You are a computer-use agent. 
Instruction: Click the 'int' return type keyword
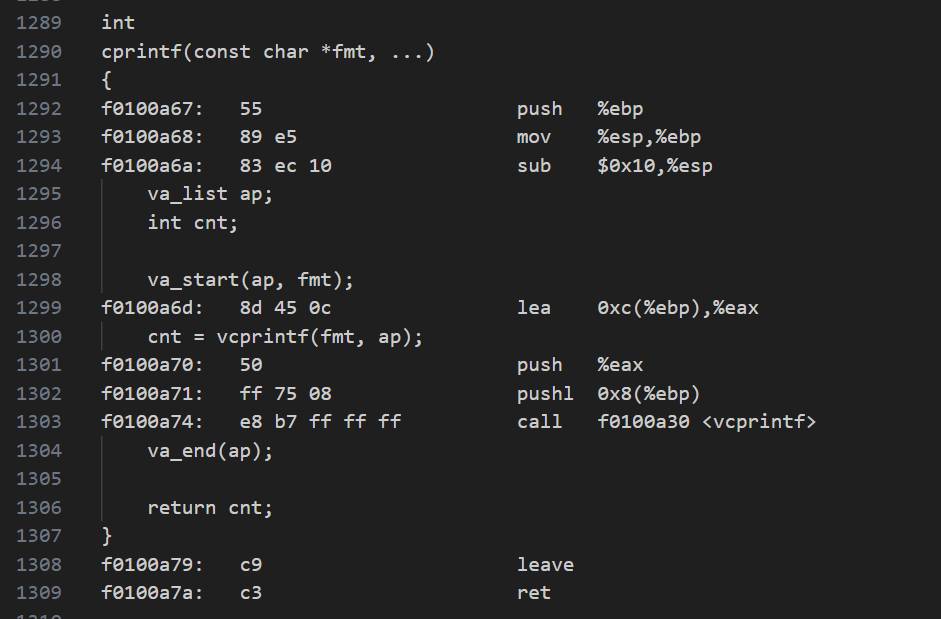[x=118, y=22]
